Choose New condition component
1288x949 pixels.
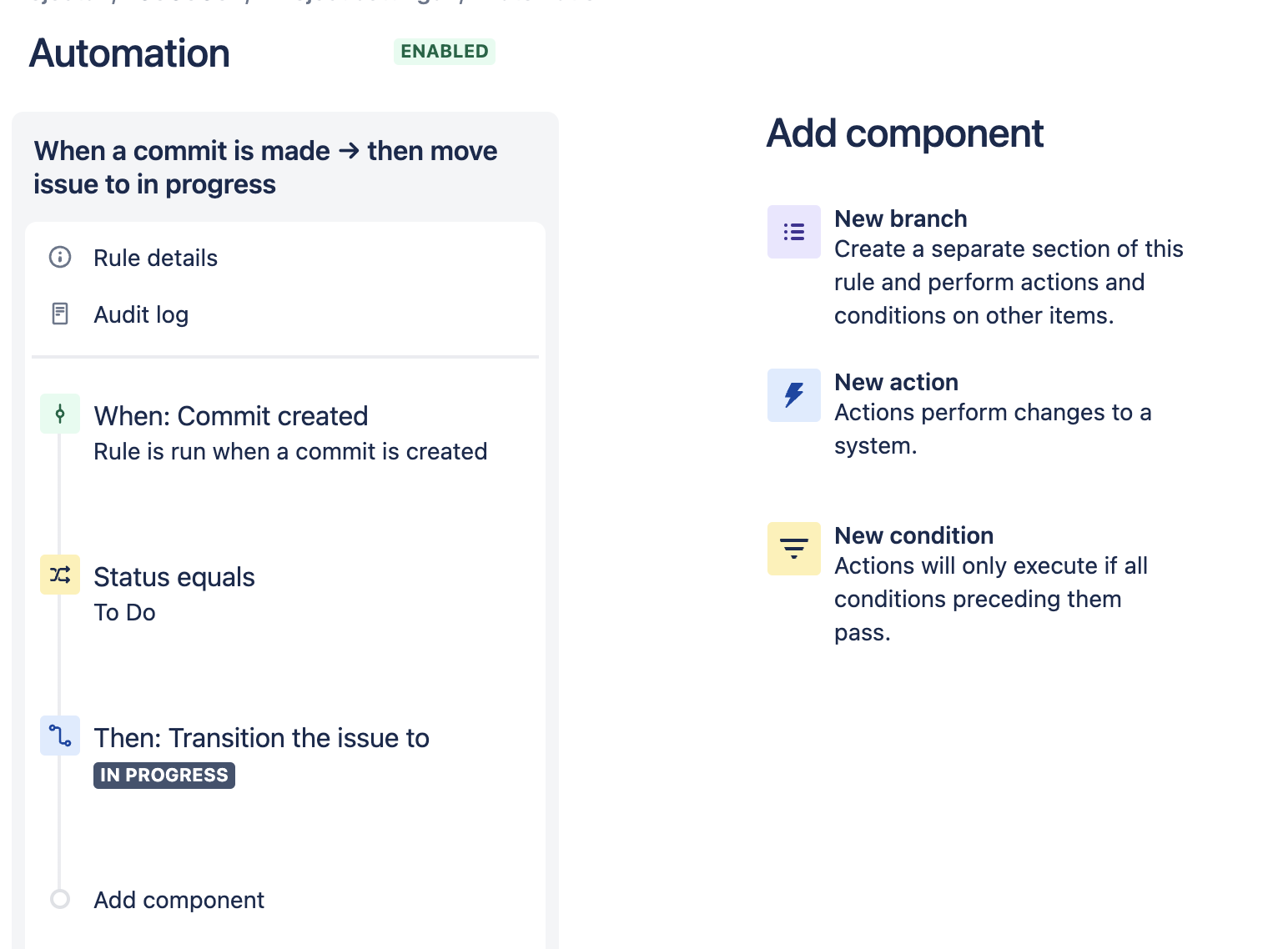coord(976,584)
